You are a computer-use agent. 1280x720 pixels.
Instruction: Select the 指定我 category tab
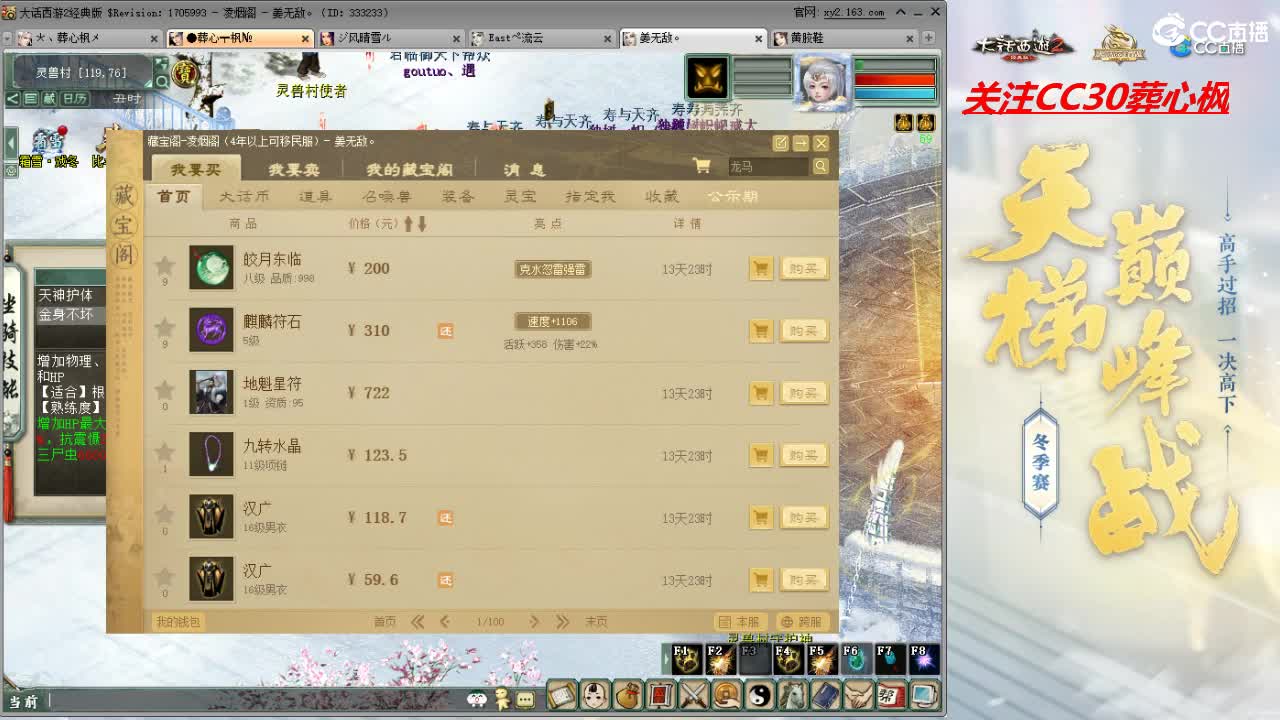tap(590, 197)
